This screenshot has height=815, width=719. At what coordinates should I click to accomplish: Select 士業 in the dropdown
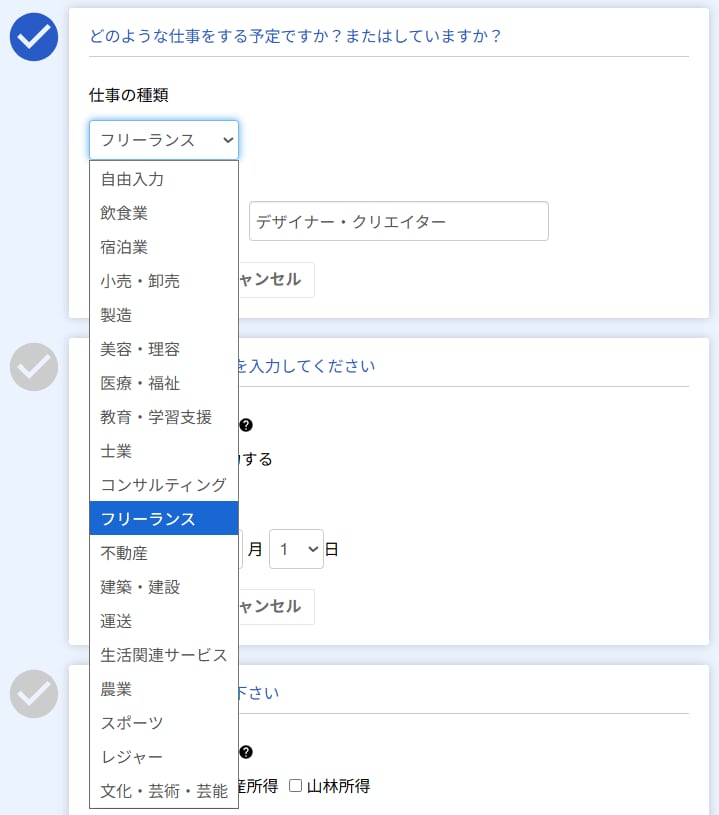[164, 451]
